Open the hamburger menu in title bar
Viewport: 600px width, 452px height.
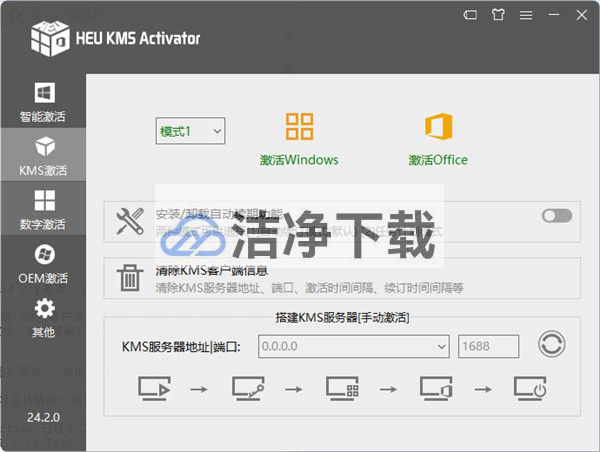526,15
